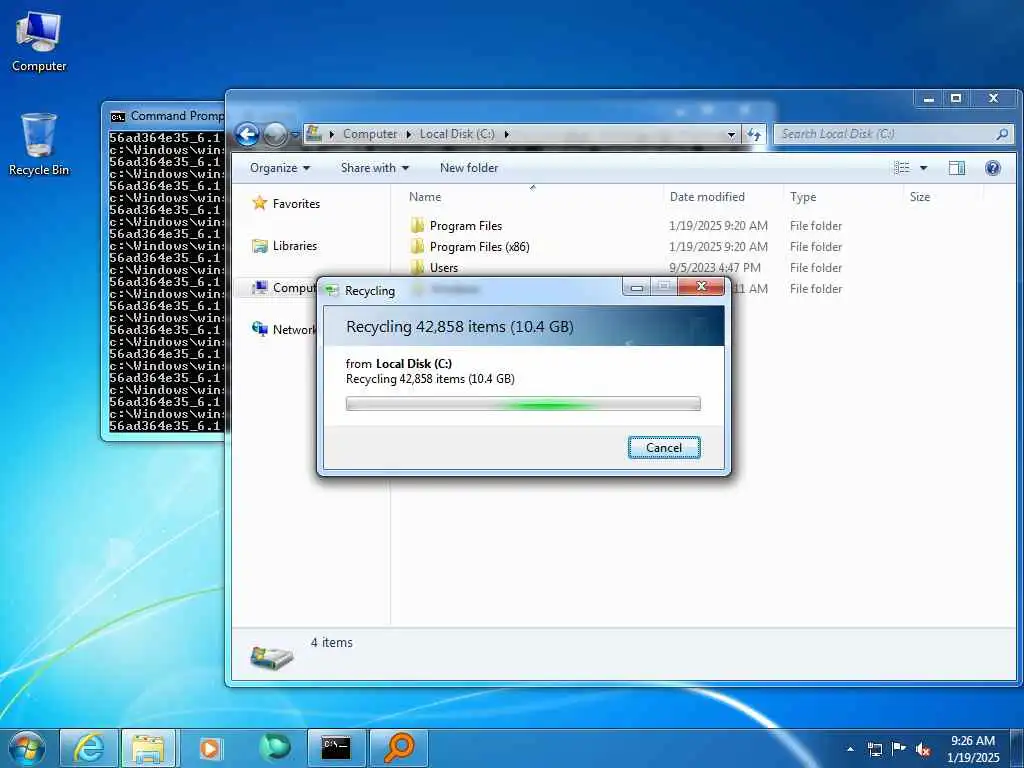This screenshot has height=768, width=1024.
Task: Click the Program Files folder icon
Action: [x=417, y=225]
